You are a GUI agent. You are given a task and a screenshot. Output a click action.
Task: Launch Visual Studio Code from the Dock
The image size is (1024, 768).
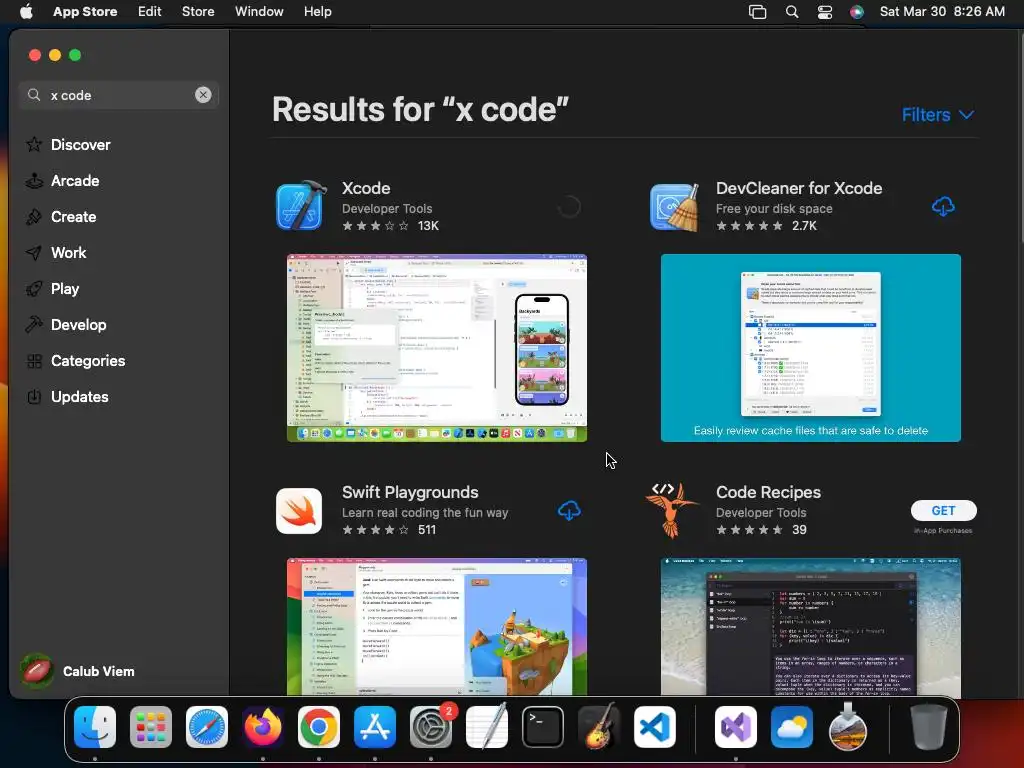click(x=654, y=727)
